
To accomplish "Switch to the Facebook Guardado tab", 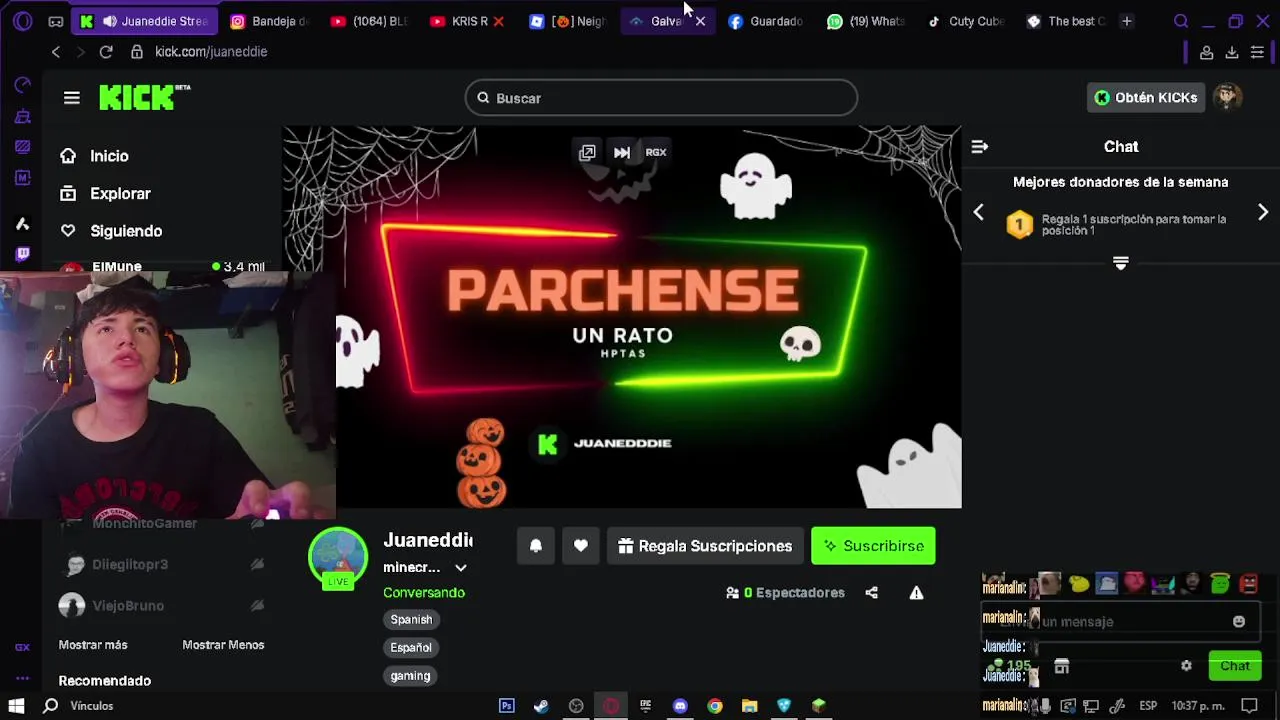I will pyautogui.click(x=765, y=21).
